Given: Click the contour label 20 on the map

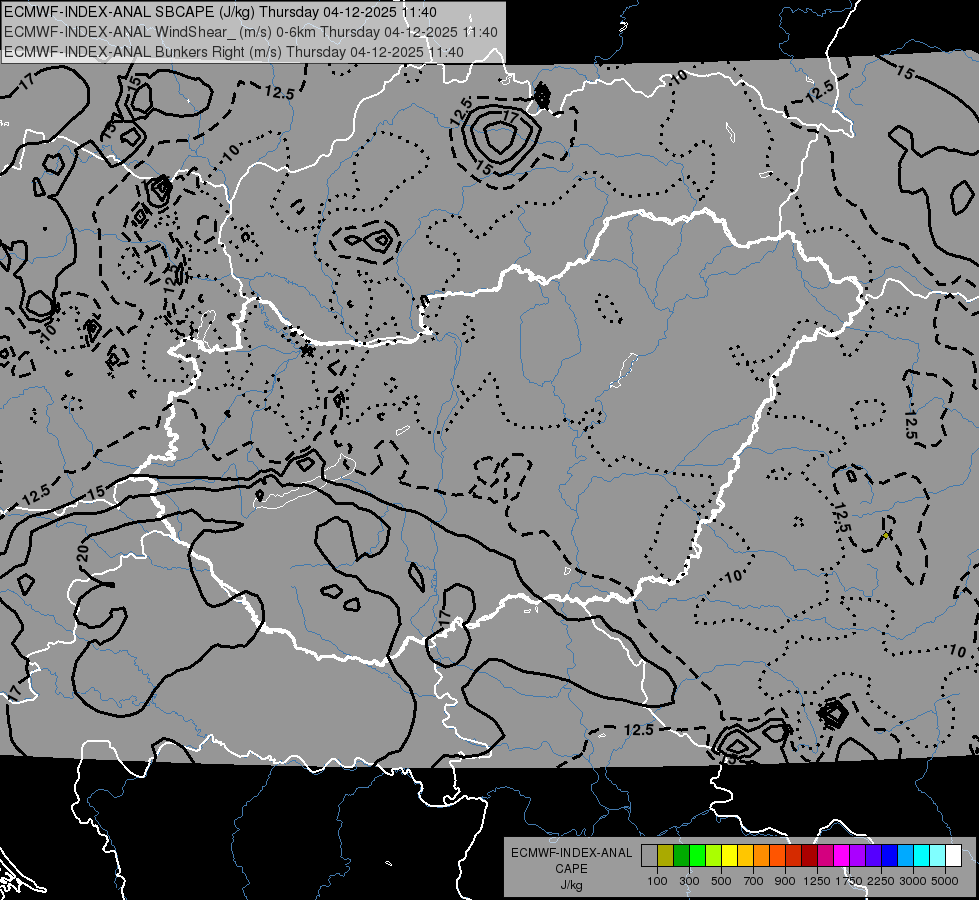Looking at the screenshot, I should click(x=82, y=552).
